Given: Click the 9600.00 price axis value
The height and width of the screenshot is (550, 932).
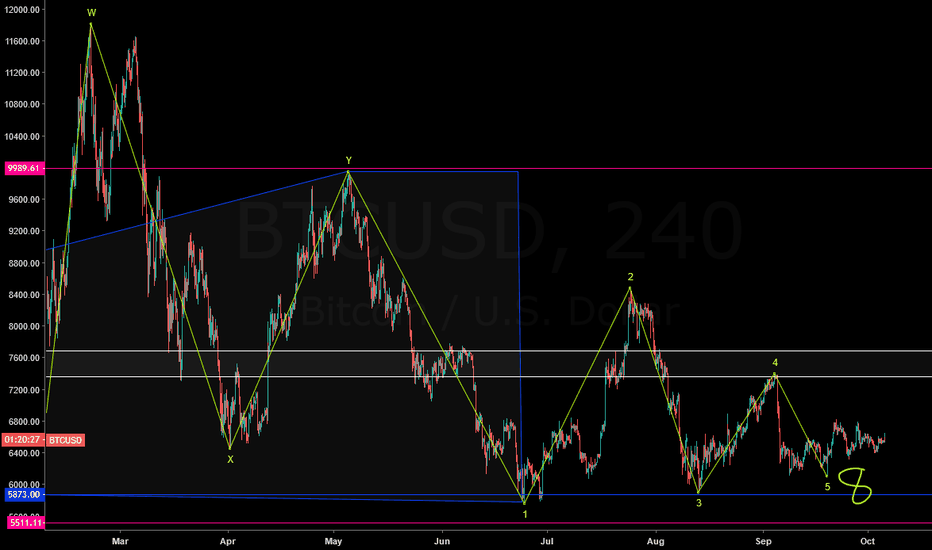Looking at the screenshot, I should coord(24,199).
